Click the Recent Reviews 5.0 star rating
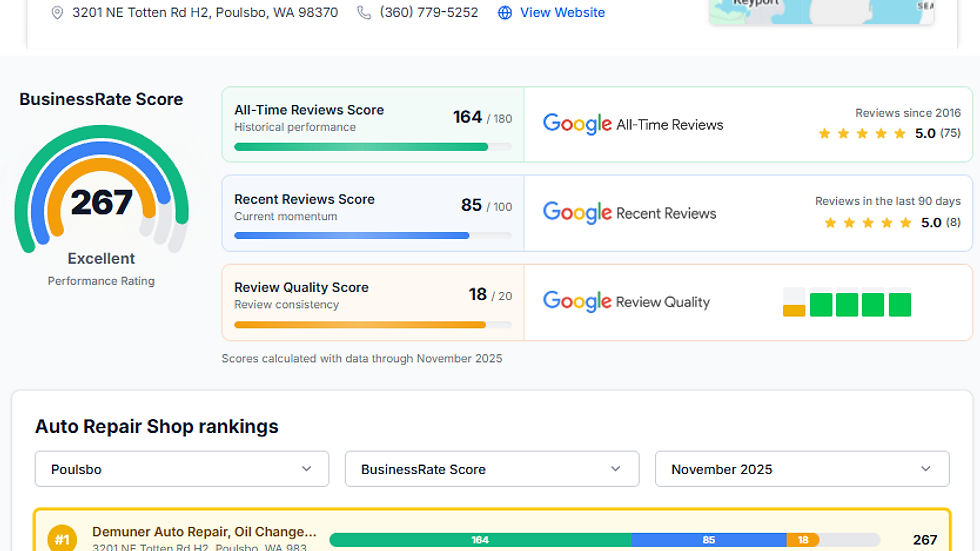The width and height of the screenshot is (980, 551). coord(892,222)
